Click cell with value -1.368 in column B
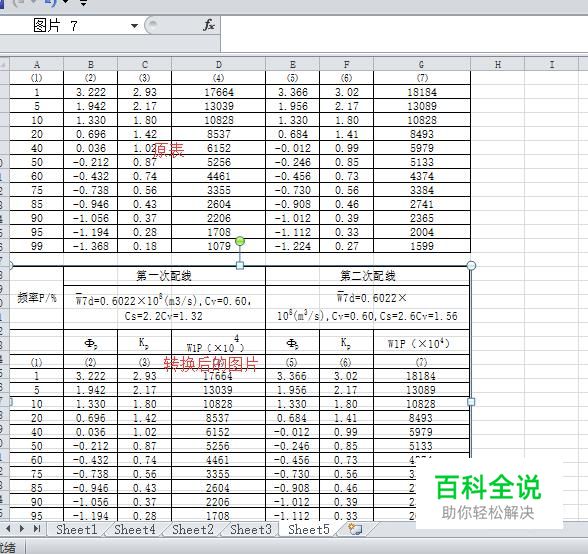Image resolution: width=588 pixels, height=554 pixels. (x=90, y=246)
